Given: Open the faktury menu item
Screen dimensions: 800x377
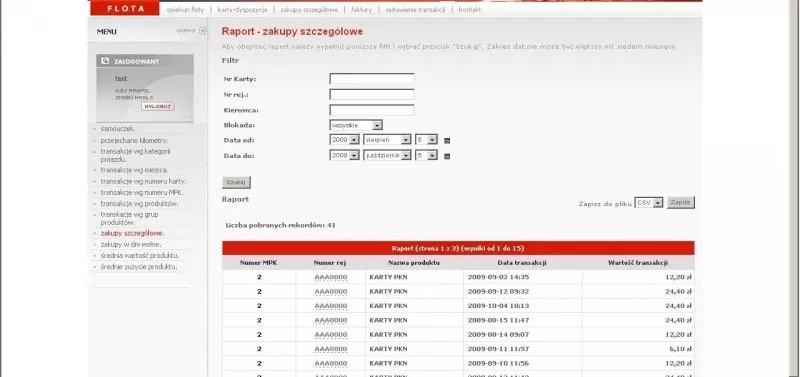Looking at the screenshot, I should pos(362,10).
